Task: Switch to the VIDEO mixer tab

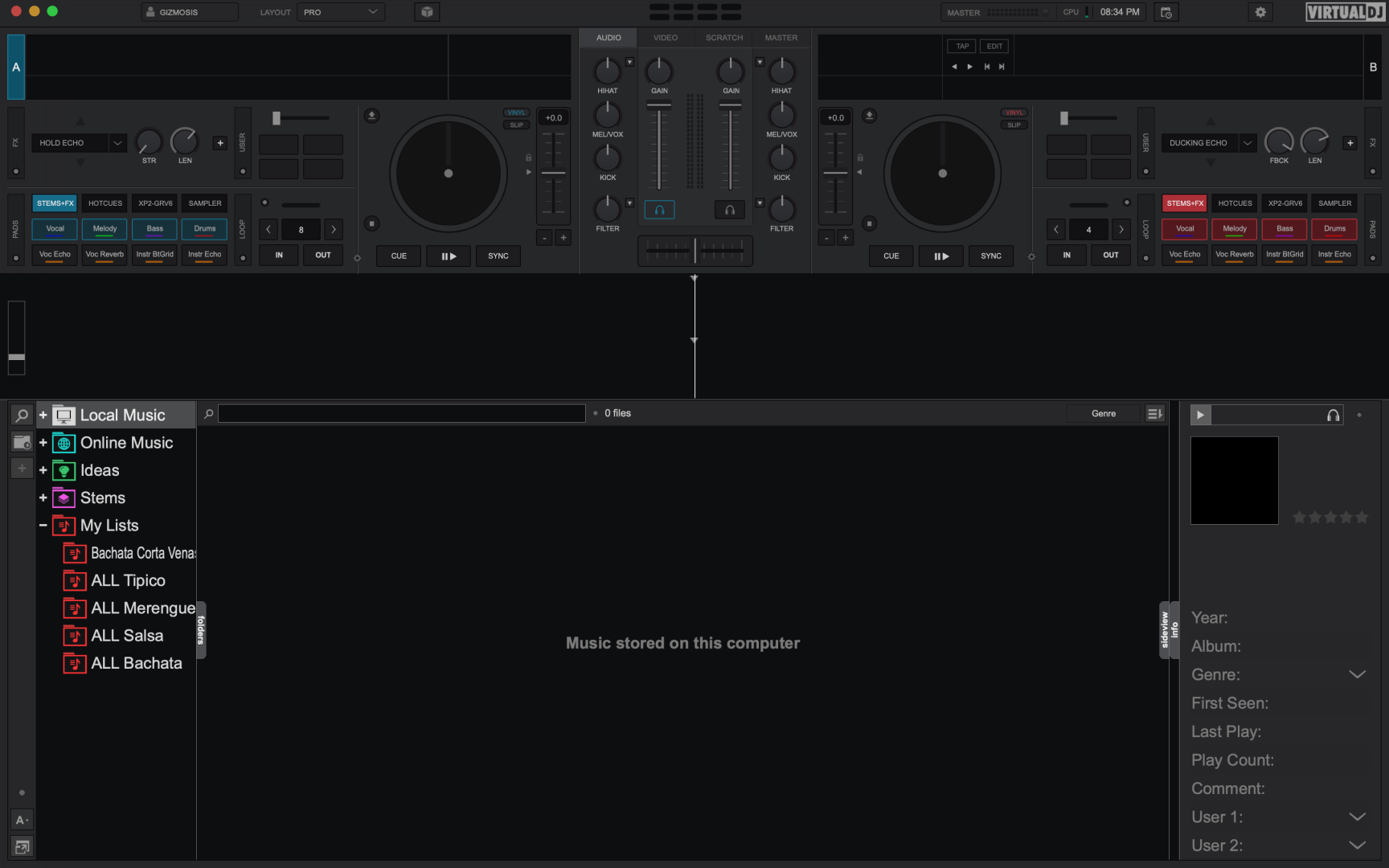Action: [x=665, y=38]
